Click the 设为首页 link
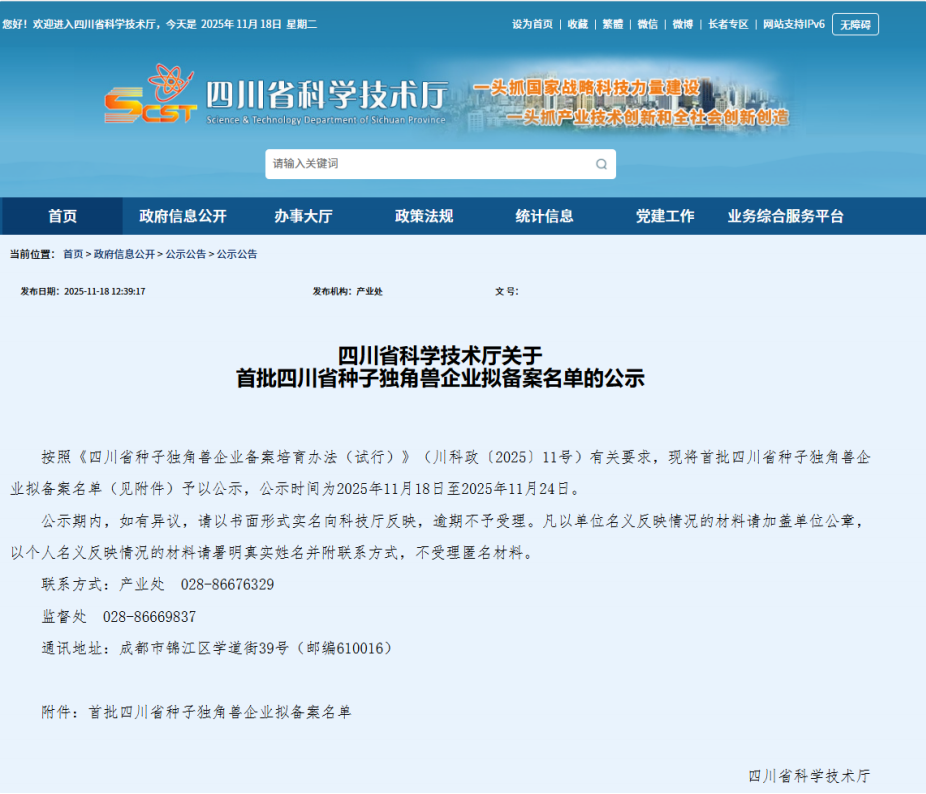The width and height of the screenshot is (926, 794). (x=532, y=24)
